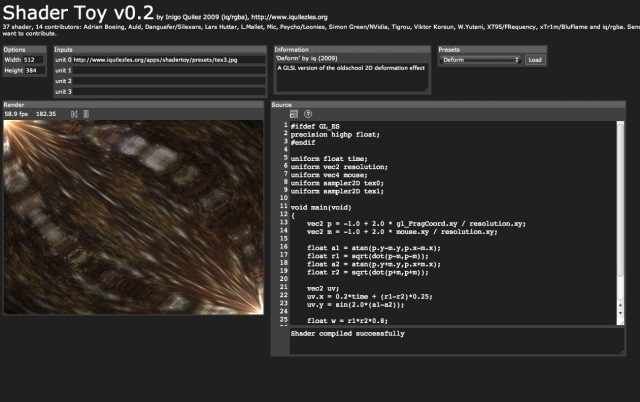
Task: Click the unit 2 input field
Action: 170,82
